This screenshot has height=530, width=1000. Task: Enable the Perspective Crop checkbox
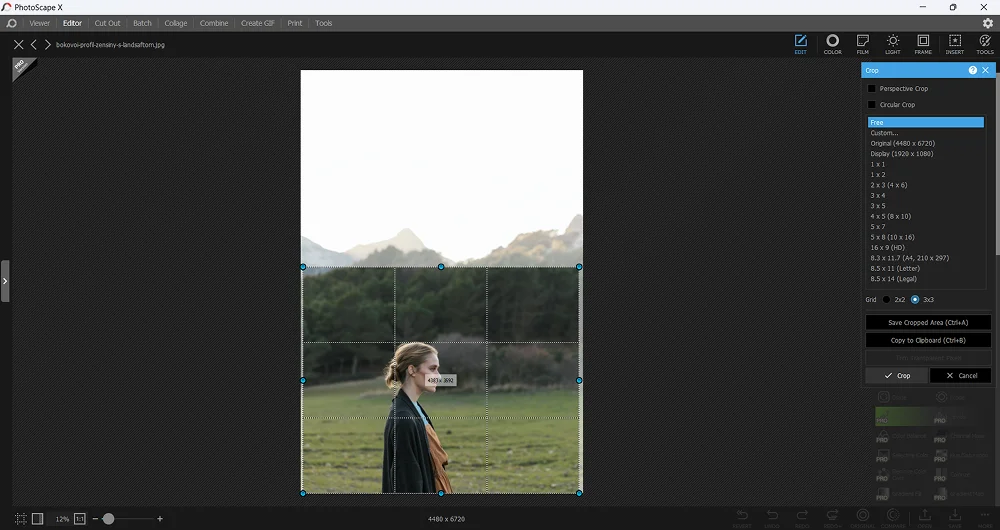click(x=872, y=89)
